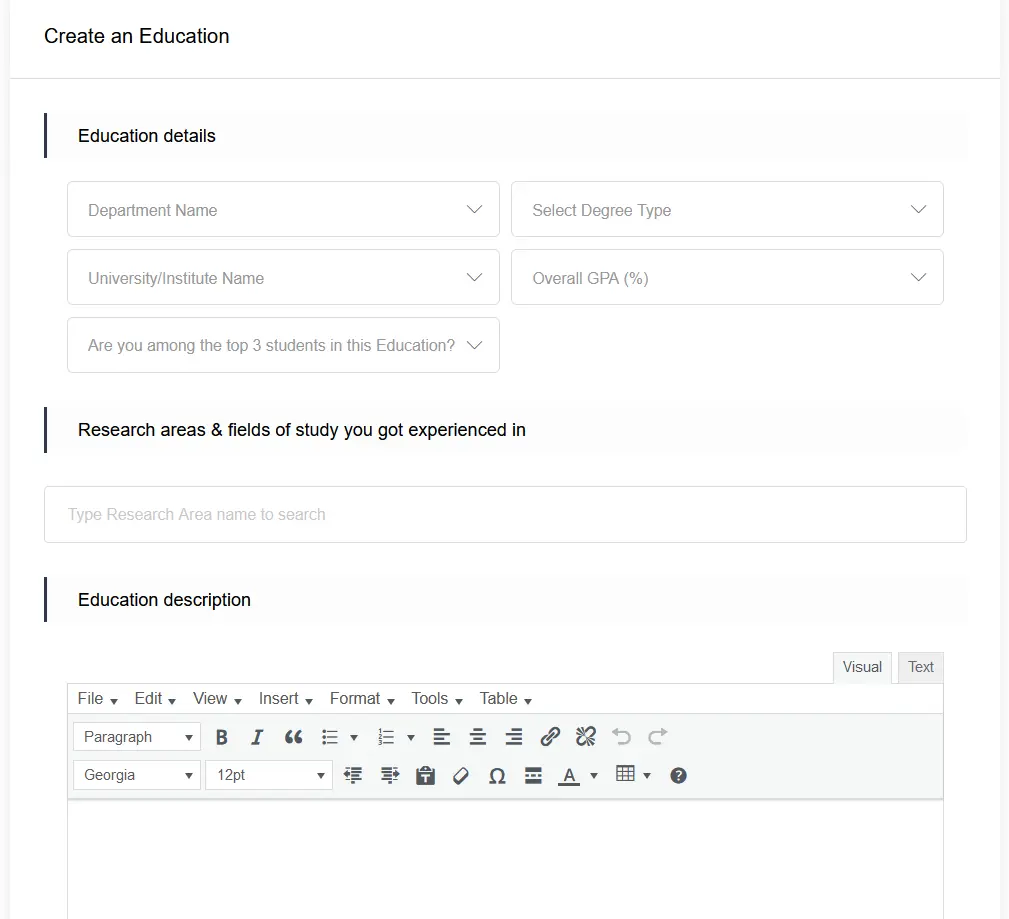Open the Insert menu
This screenshot has height=919, width=1009.
click(285, 699)
